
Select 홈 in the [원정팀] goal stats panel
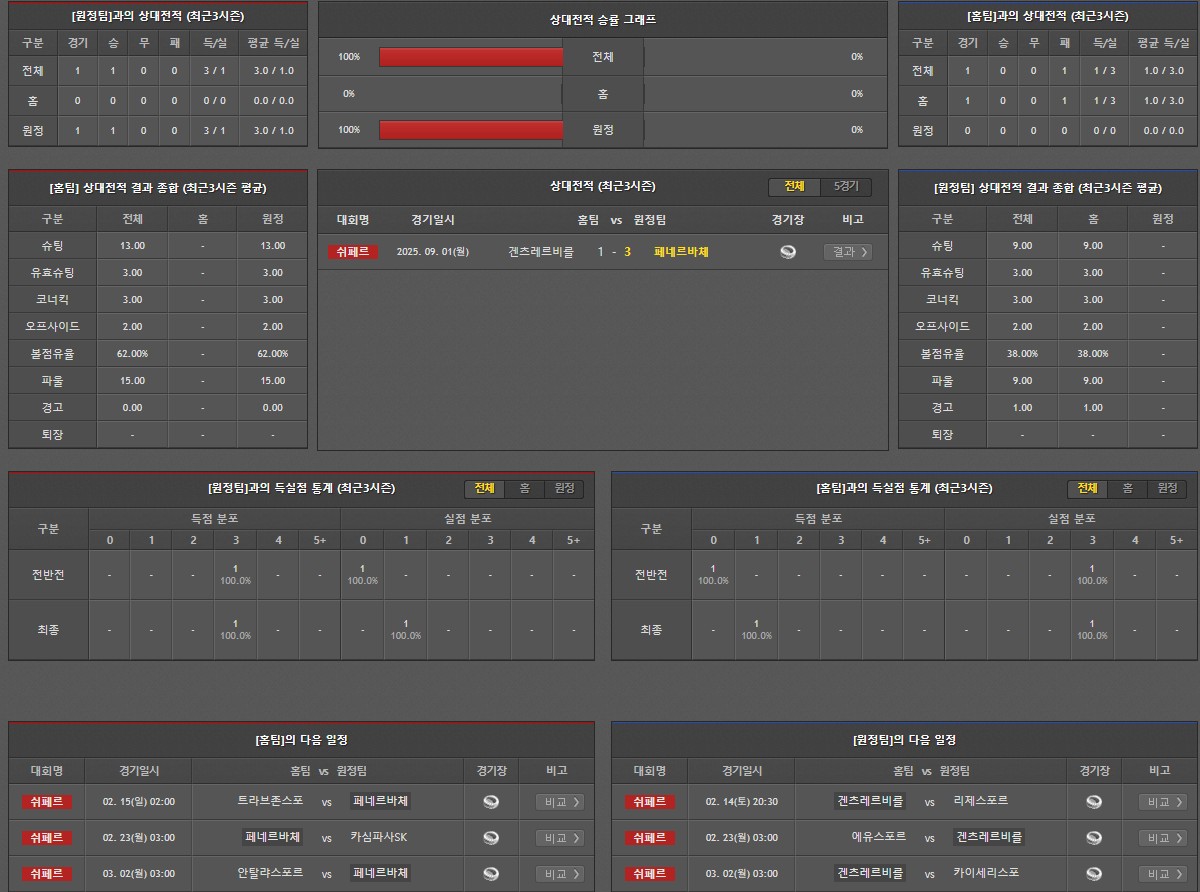pyautogui.click(x=525, y=489)
